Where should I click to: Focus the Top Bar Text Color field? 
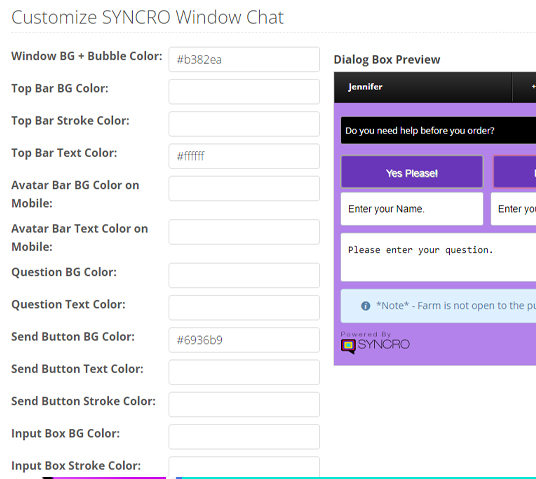pyautogui.click(x=244, y=156)
